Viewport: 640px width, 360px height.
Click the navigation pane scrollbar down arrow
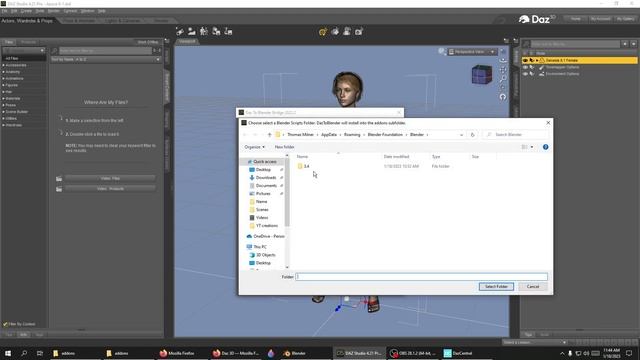click(287, 267)
